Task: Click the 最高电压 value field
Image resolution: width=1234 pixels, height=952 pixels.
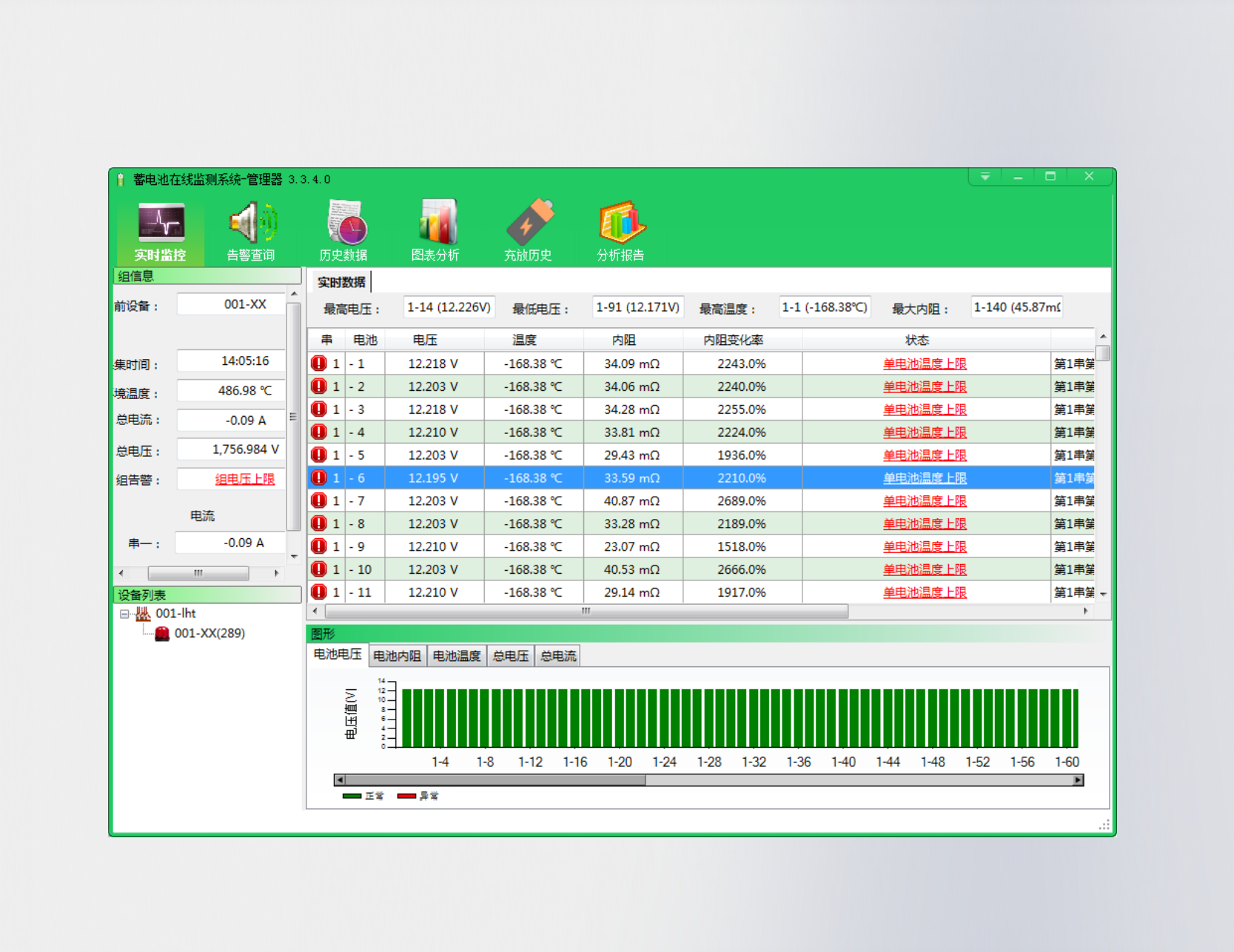Action: click(449, 307)
